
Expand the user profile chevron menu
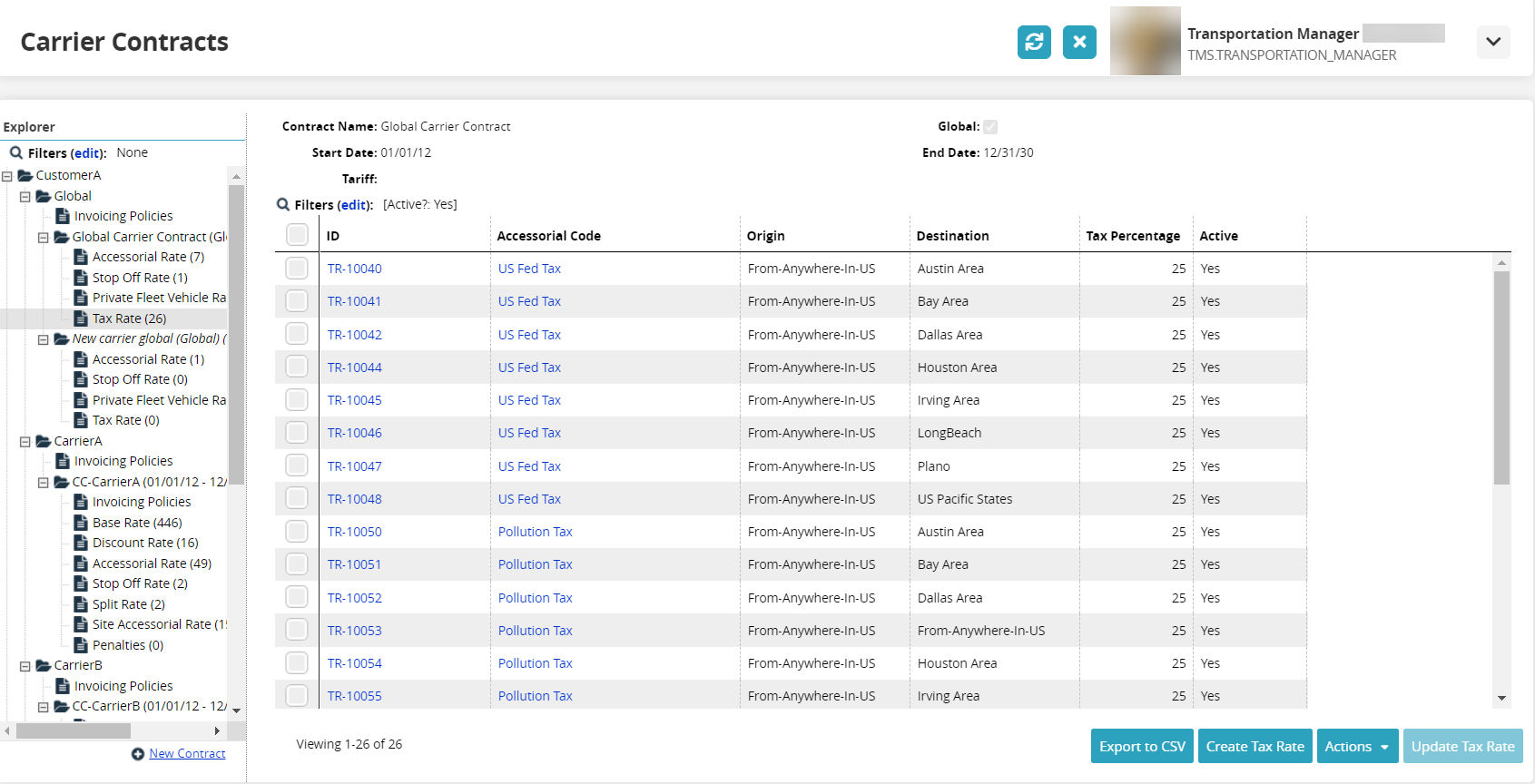click(1493, 42)
